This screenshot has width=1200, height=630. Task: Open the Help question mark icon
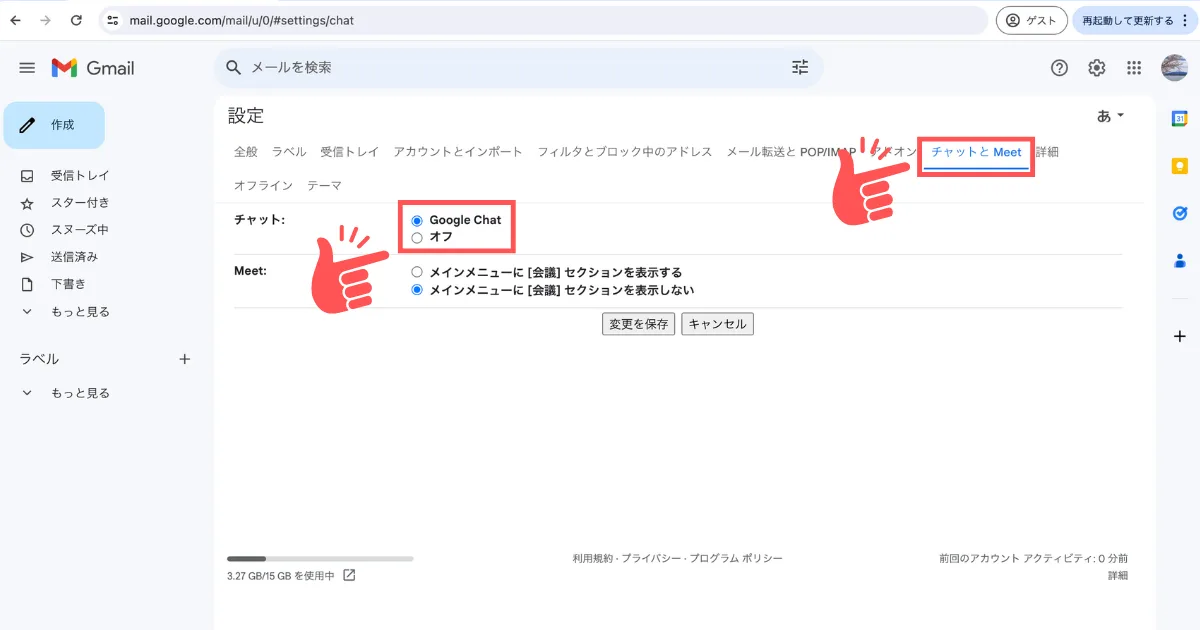point(1060,68)
